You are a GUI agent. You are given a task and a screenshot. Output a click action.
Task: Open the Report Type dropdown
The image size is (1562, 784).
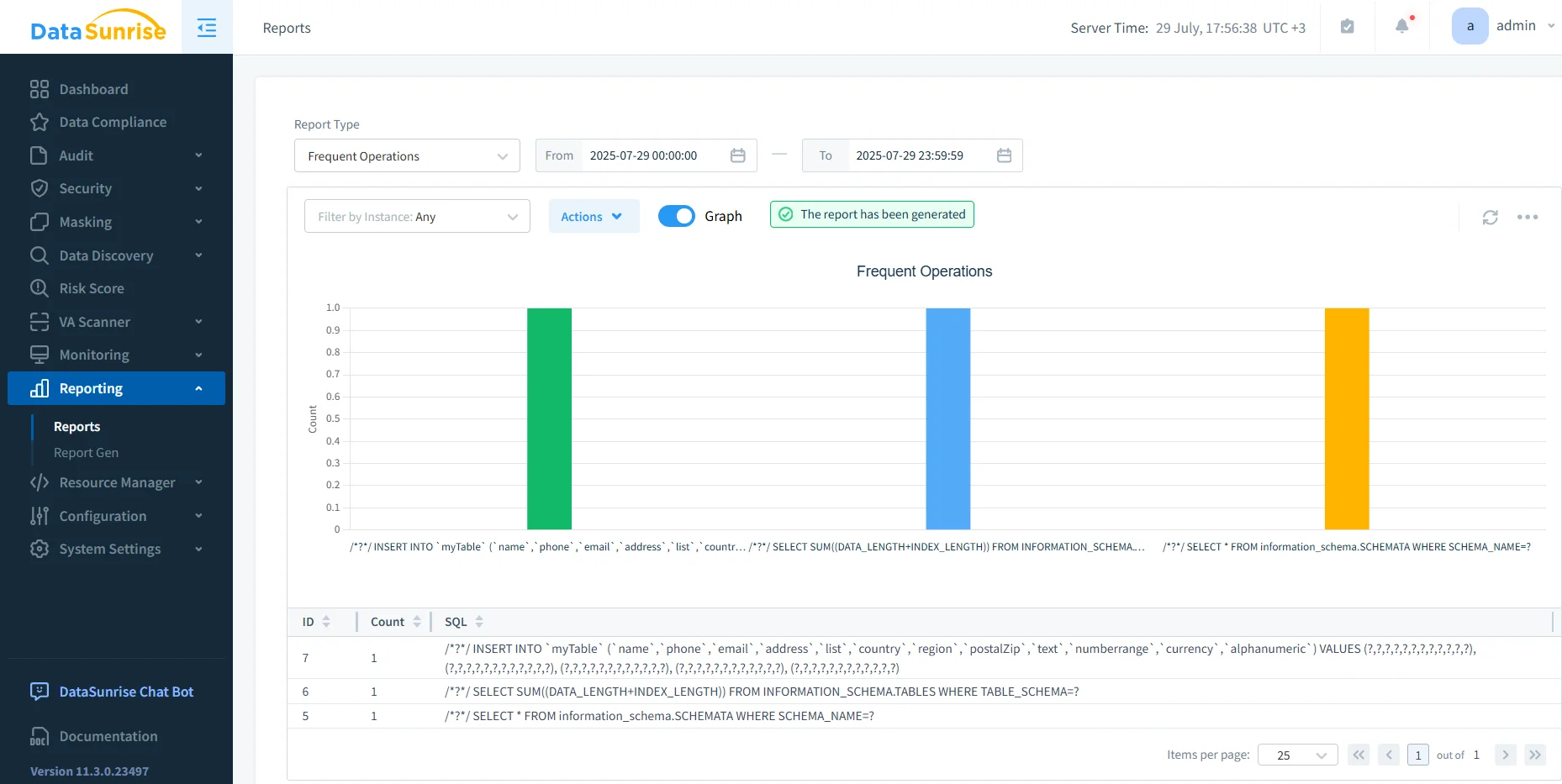click(407, 156)
